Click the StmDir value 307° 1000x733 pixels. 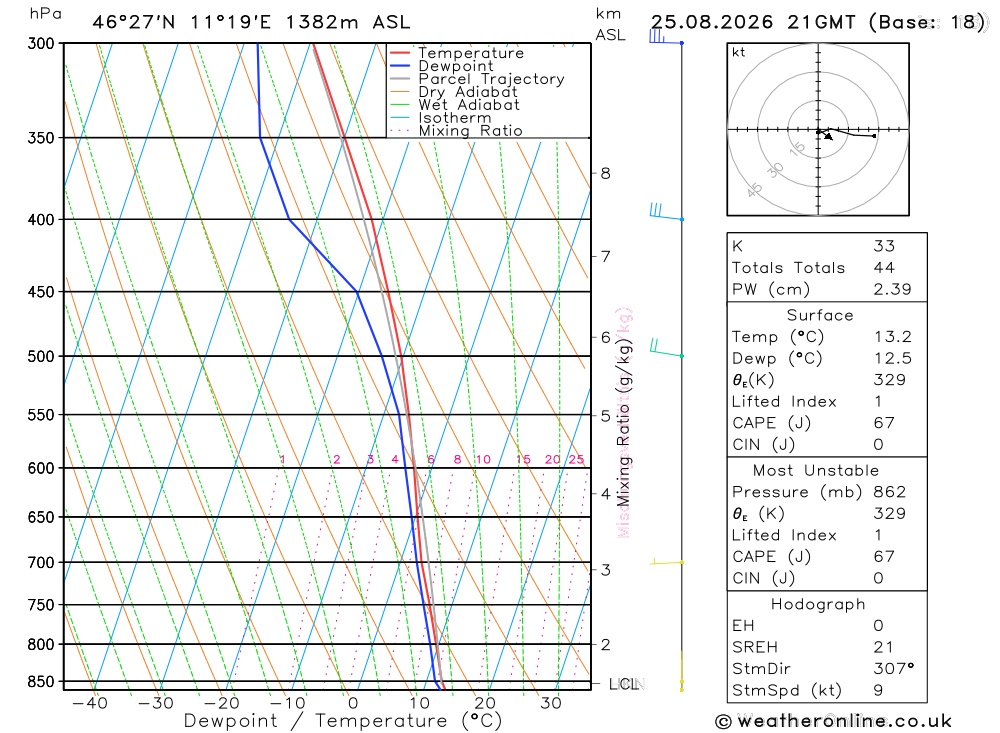pyautogui.click(x=893, y=669)
